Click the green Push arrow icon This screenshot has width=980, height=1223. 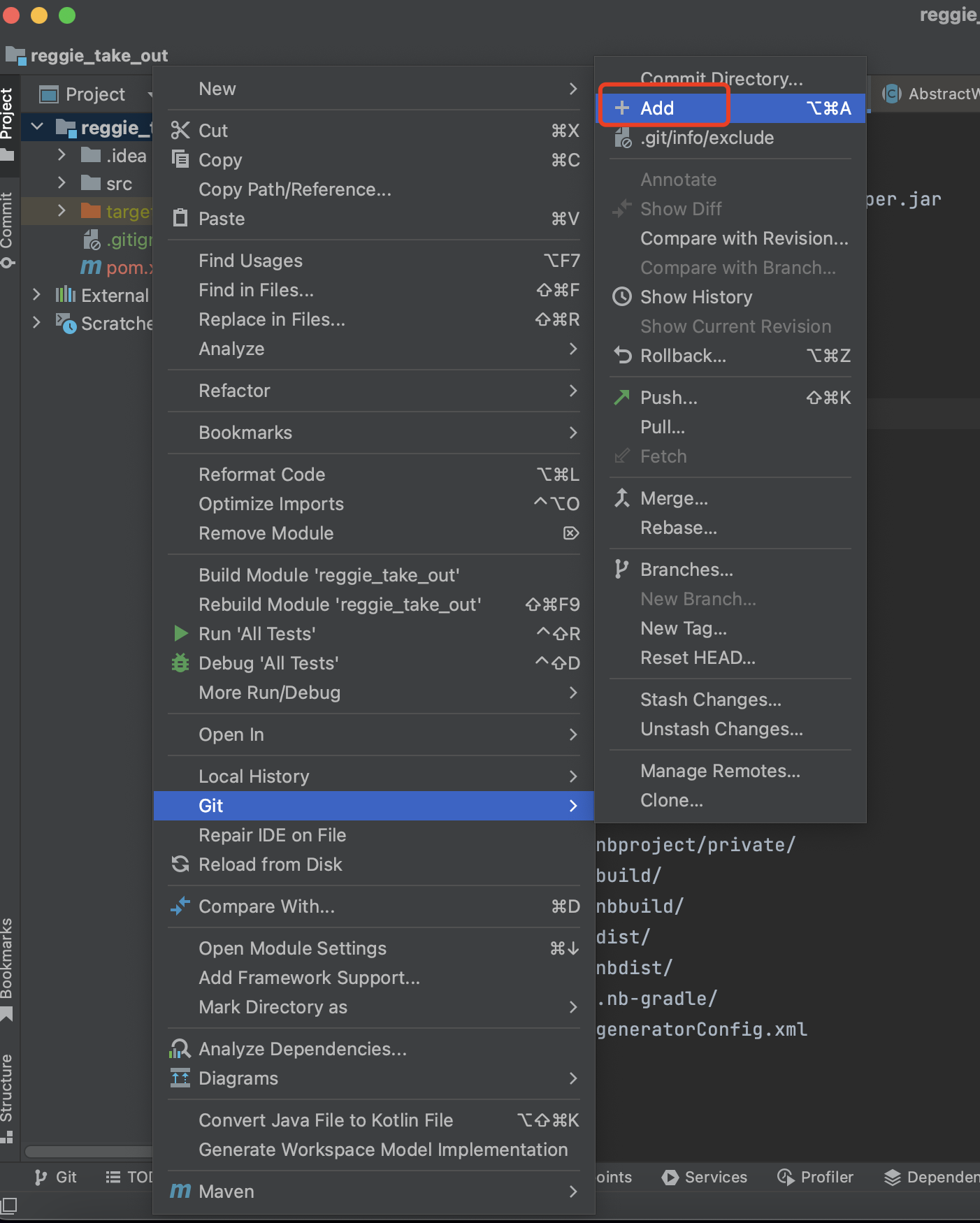tap(622, 398)
